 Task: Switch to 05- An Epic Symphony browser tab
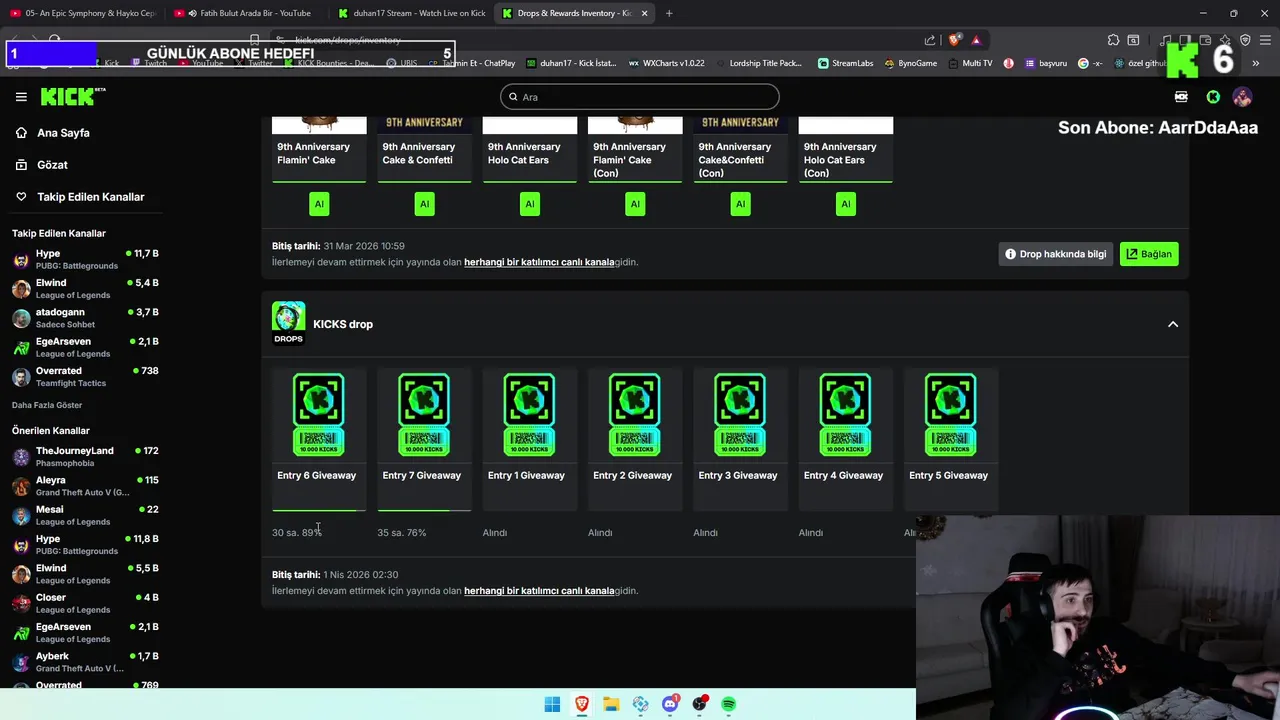(83, 13)
